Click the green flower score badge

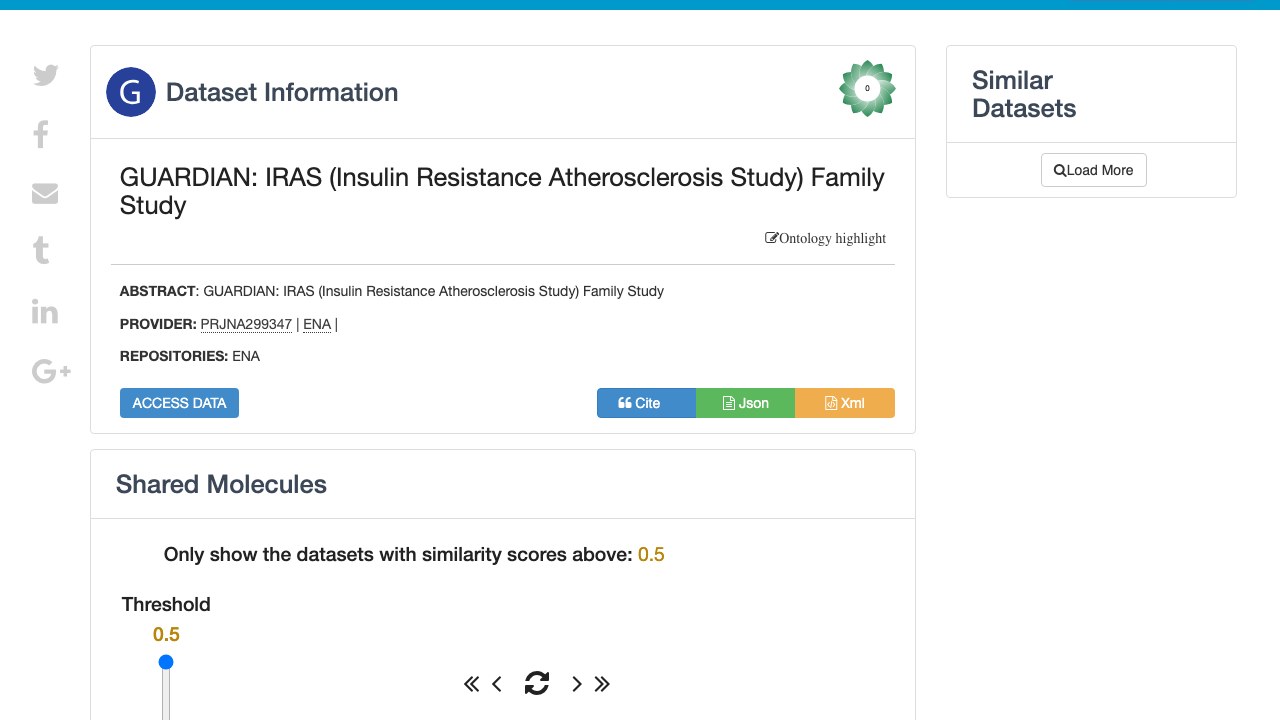[867, 88]
